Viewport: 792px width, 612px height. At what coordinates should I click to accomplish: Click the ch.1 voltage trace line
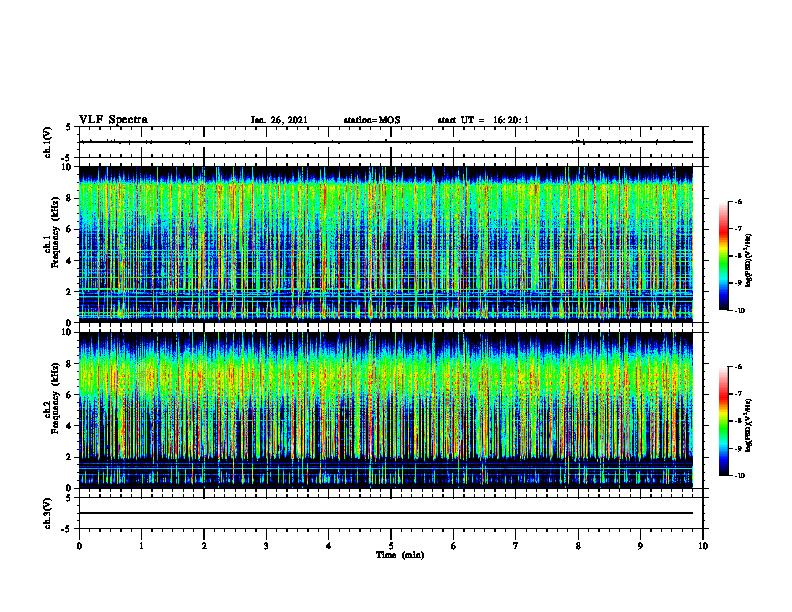386,142
